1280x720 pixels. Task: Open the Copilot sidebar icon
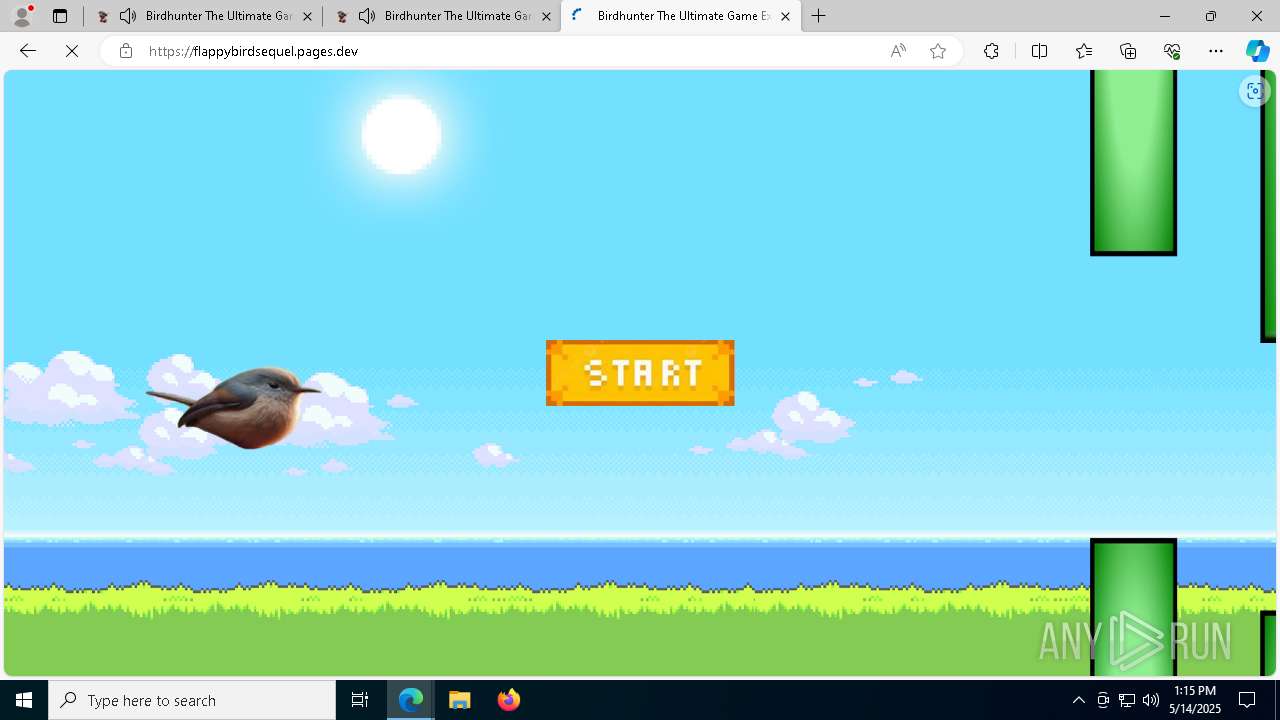coord(1258,51)
